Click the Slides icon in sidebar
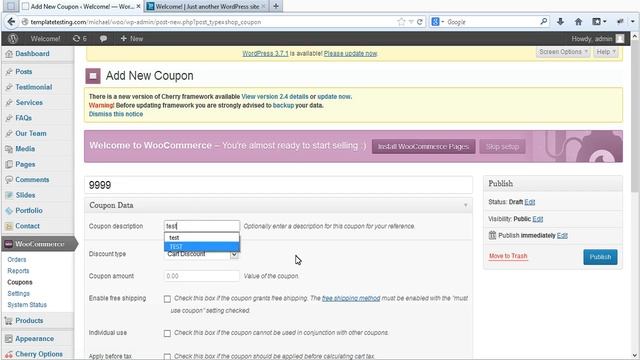Screen dimensions: 640x360 point(9,195)
